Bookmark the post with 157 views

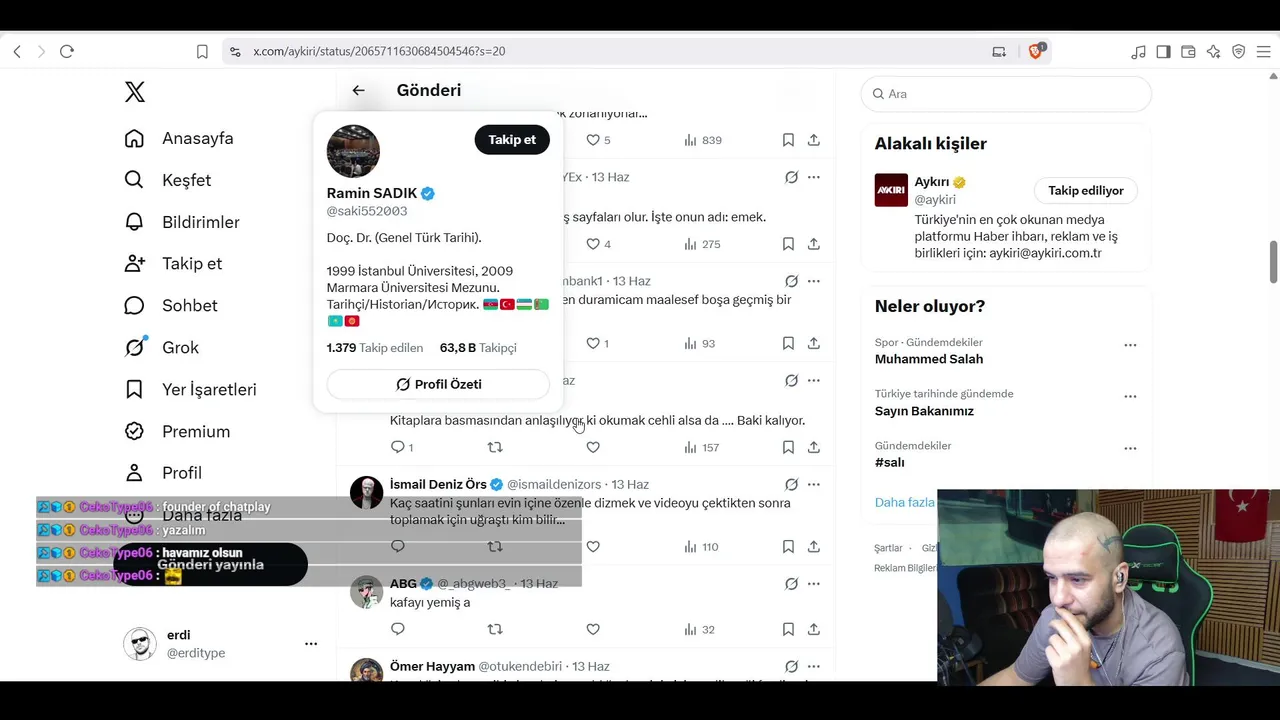coord(788,447)
